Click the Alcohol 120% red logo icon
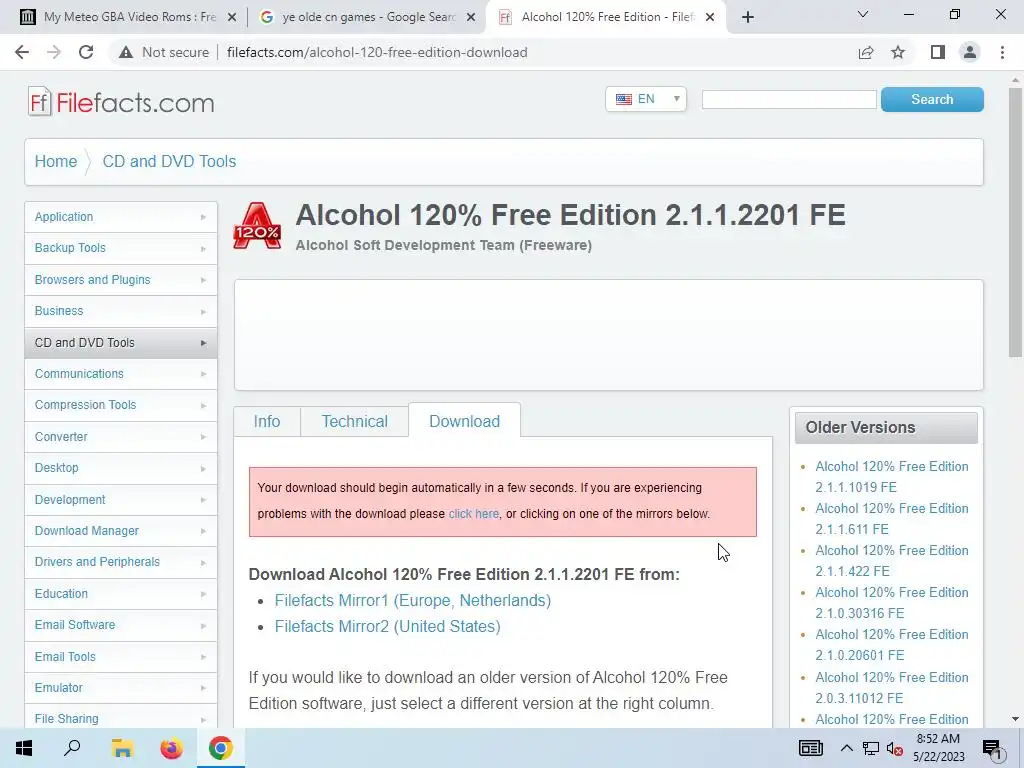 click(257, 226)
